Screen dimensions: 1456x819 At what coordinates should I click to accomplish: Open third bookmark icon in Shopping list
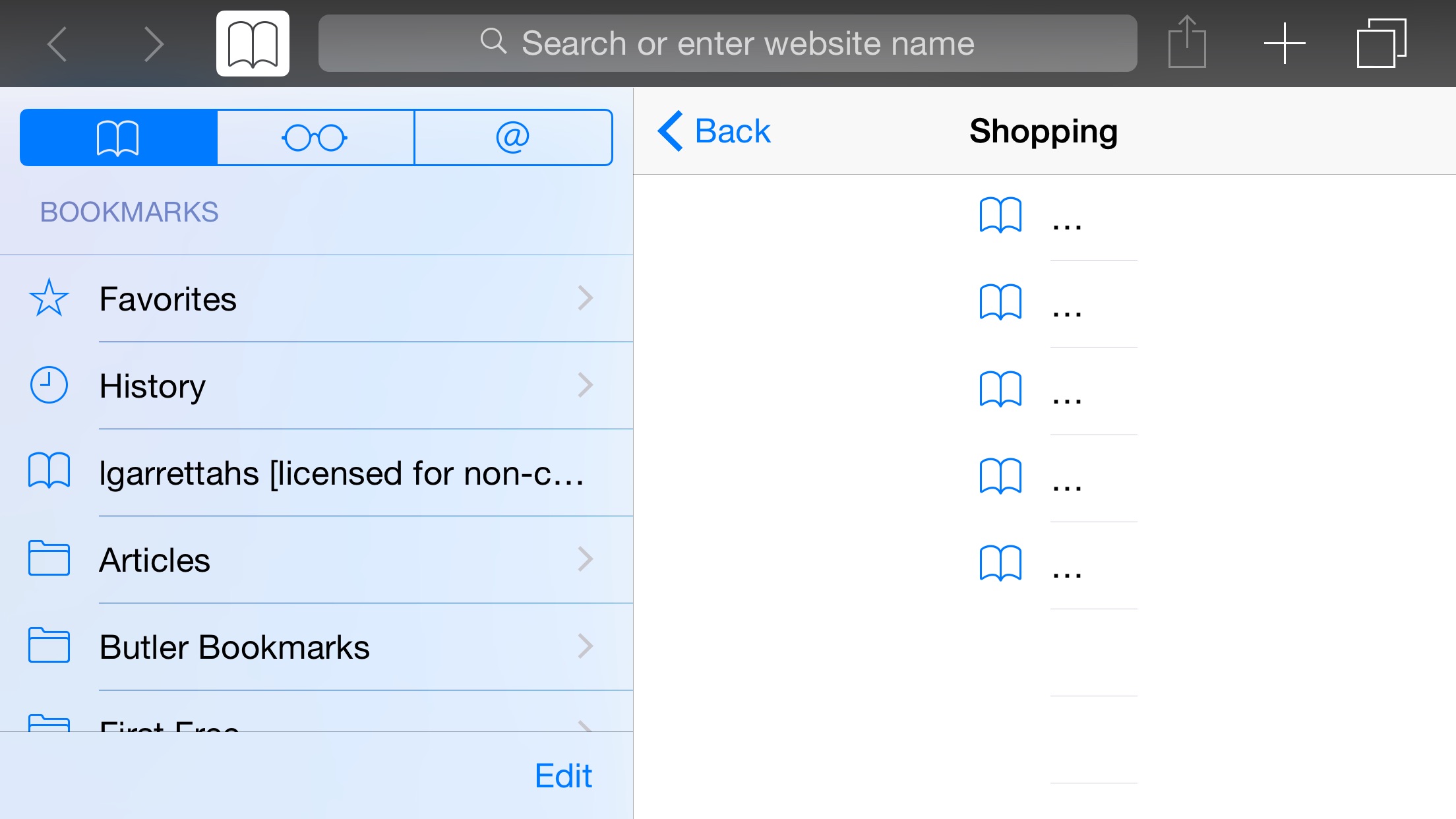point(1000,389)
